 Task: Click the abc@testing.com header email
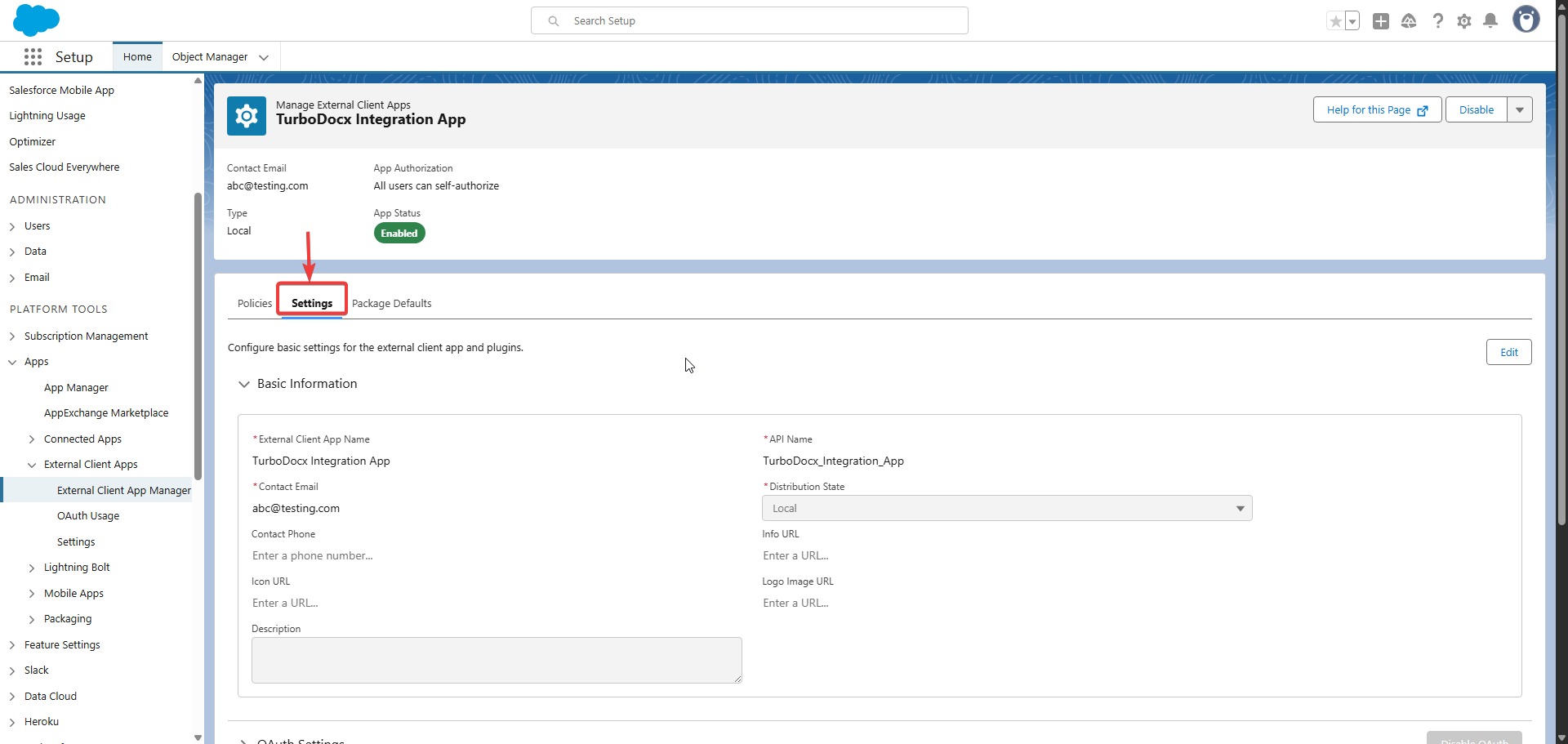click(x=268, y=185)
